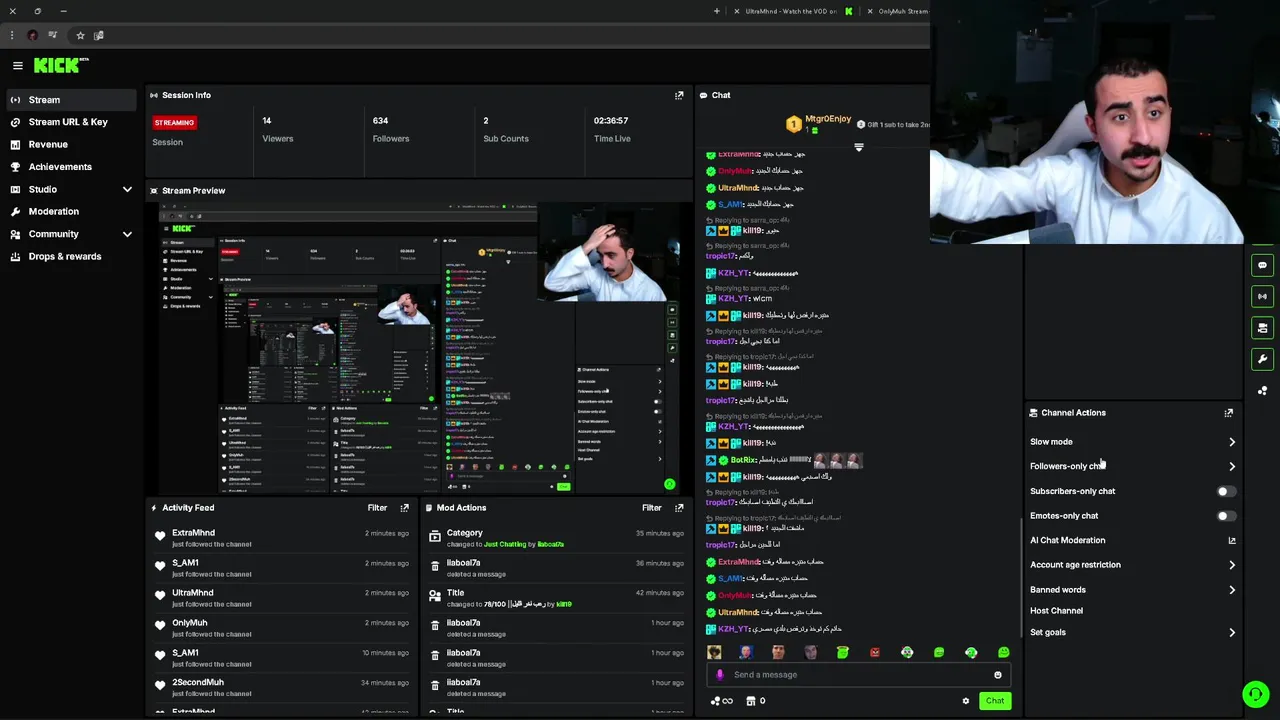Switch to OnlyMuh Stream browser tab

tap(898, 11)
